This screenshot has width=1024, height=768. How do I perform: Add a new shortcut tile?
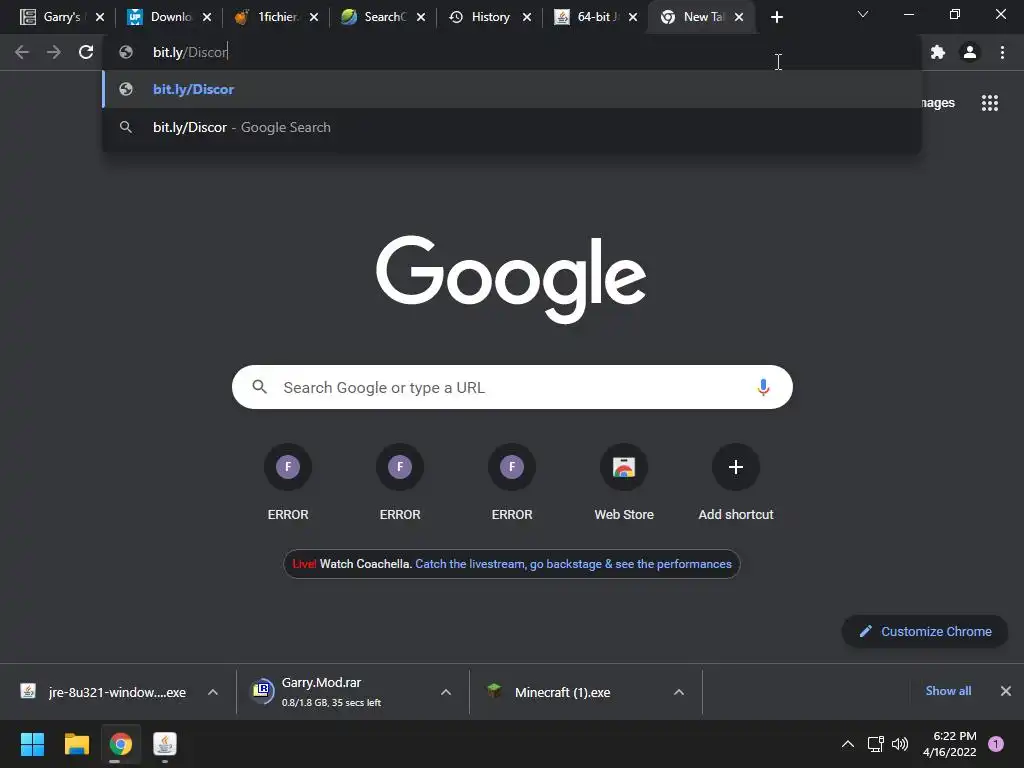(736, 483)
